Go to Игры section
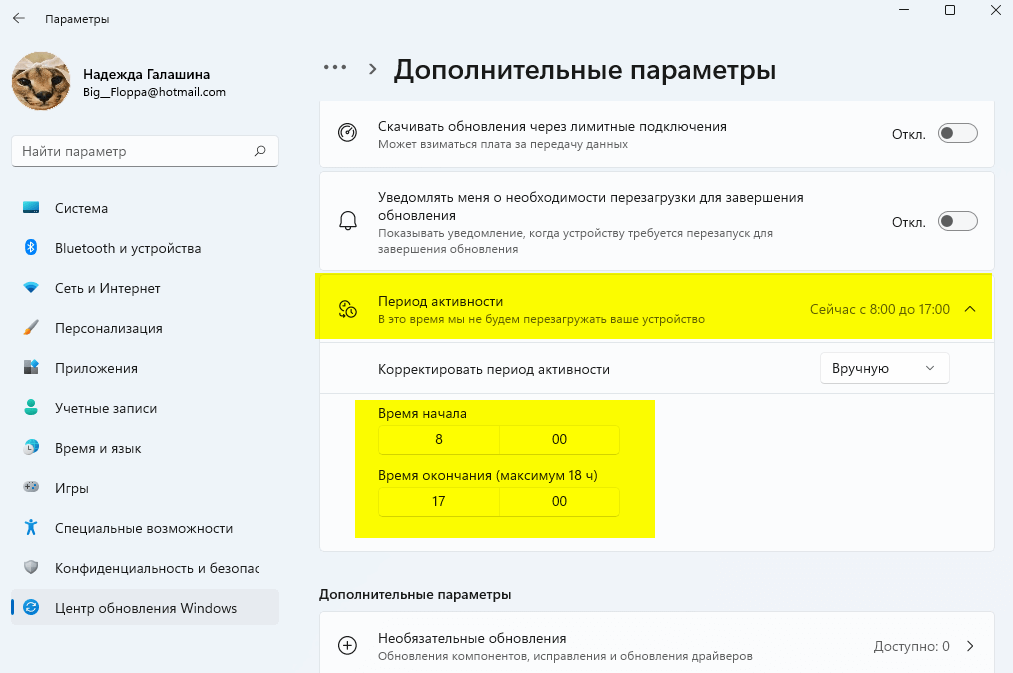The image size is (1013, 673). (x=145, y=488)
